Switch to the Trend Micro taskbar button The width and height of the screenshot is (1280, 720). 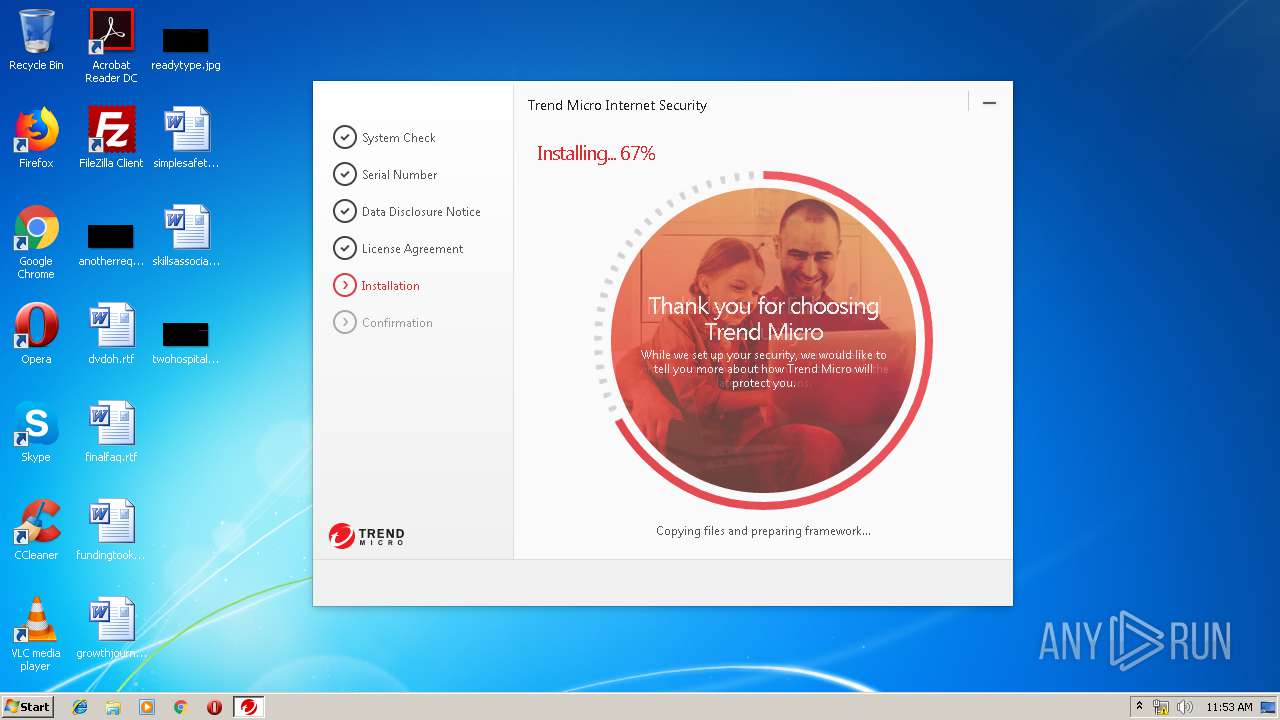(249, 707)
